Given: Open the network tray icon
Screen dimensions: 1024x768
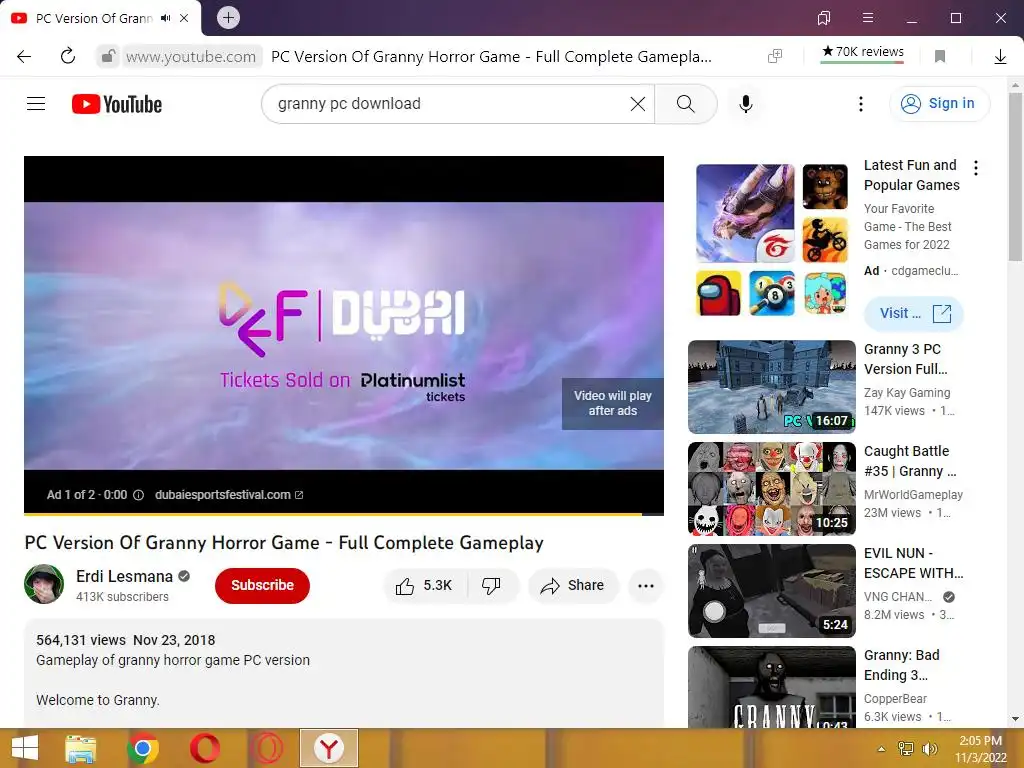Looking at the screenshot, I should (906, 749).
